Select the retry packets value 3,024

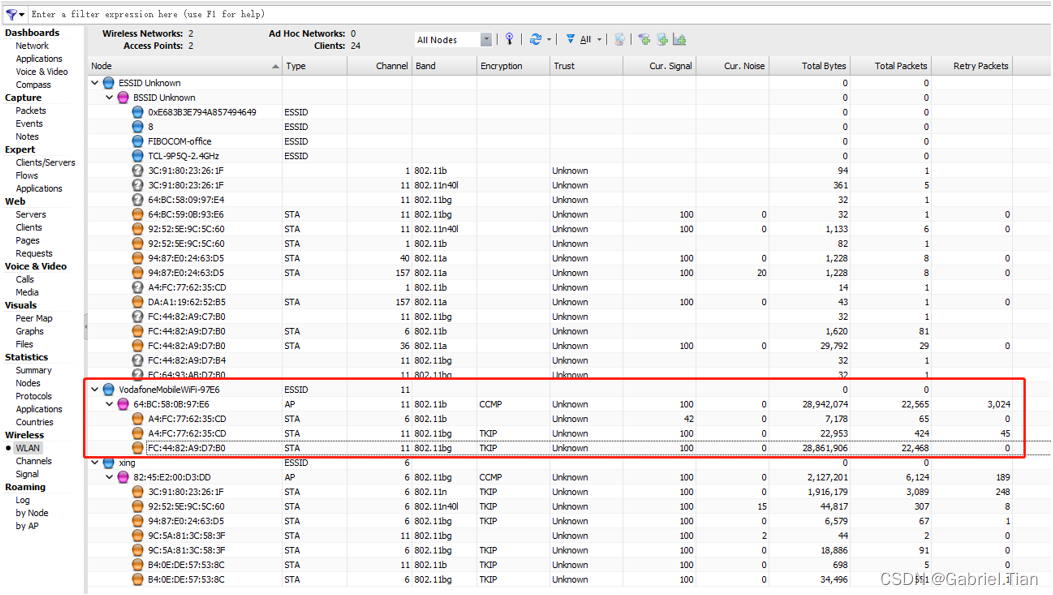(999, 404)
